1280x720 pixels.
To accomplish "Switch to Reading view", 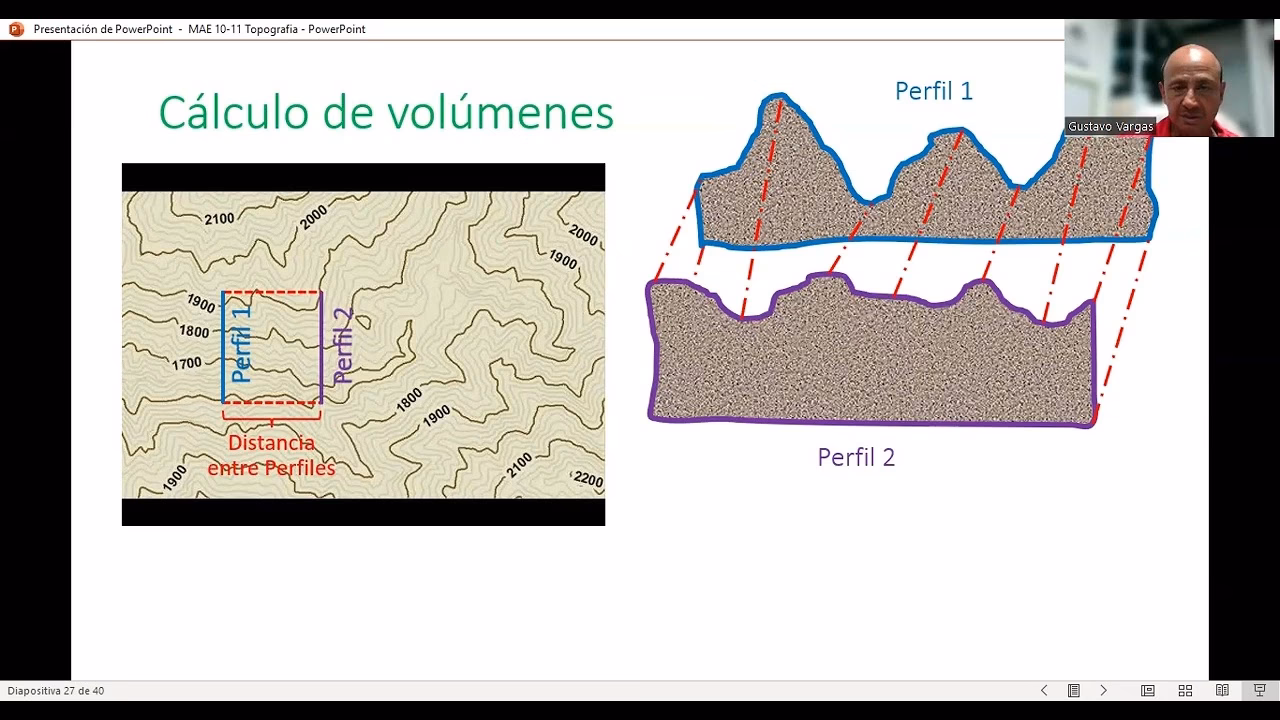I will 1222,690.
